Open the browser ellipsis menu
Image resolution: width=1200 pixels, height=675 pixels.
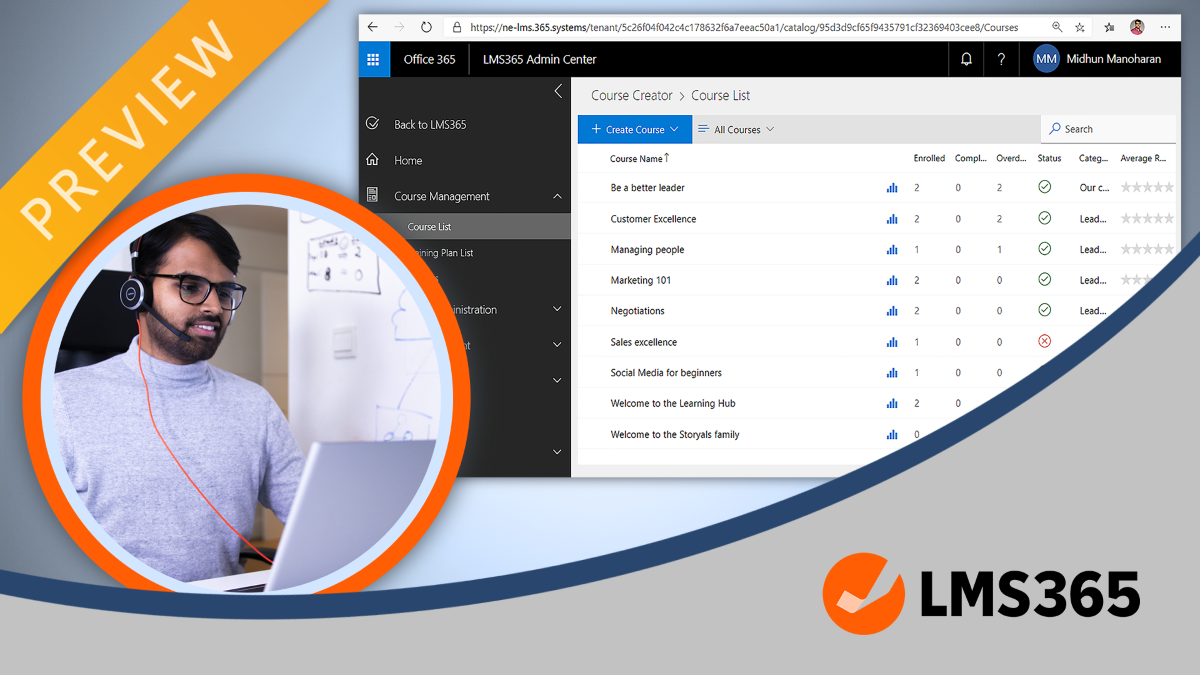(x=1164, y=27)
